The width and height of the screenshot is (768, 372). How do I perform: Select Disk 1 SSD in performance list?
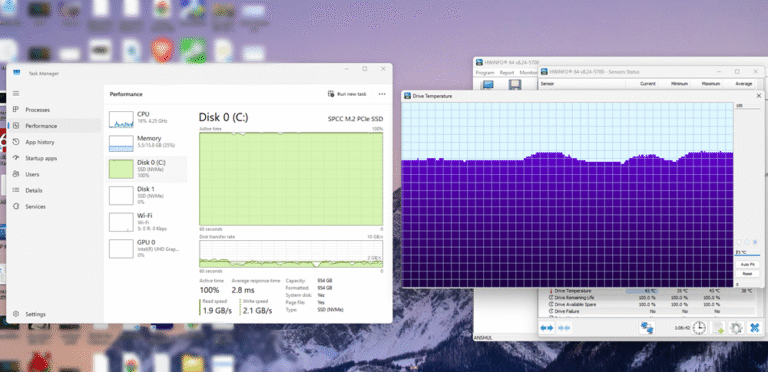coord(146,195)
